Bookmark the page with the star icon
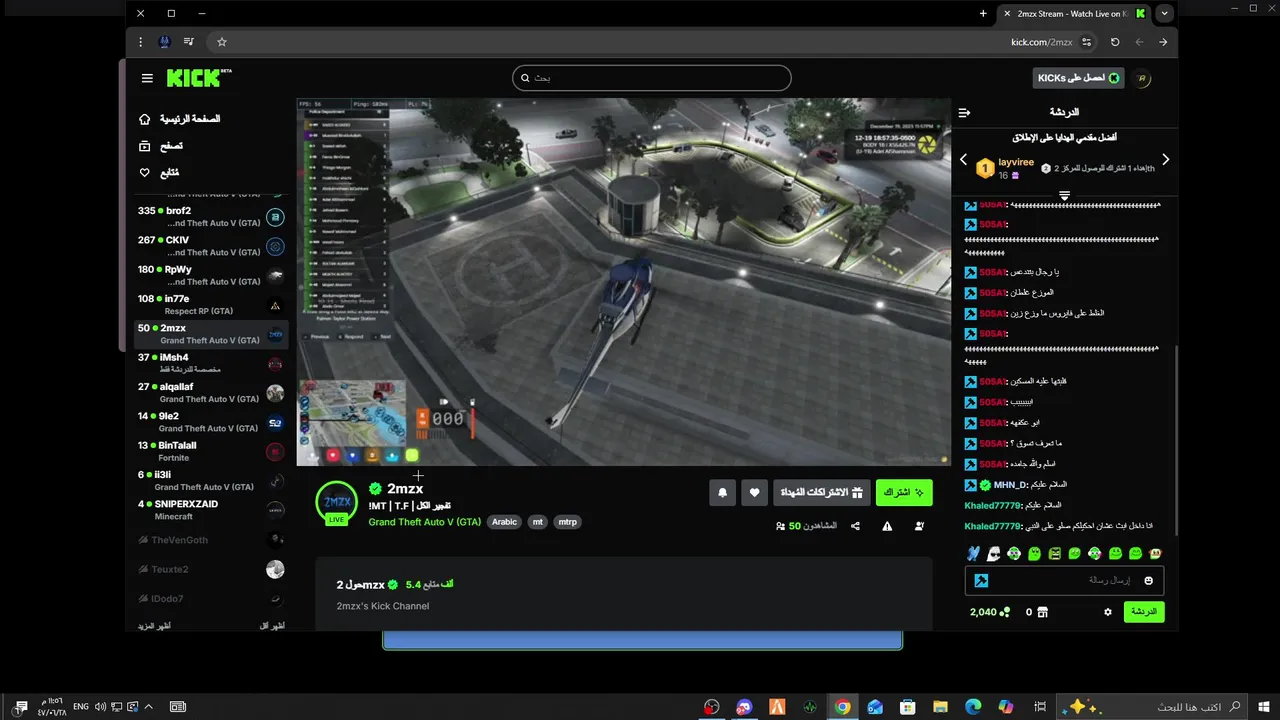This screenshot has height=720, width=1280. (222, 42)
